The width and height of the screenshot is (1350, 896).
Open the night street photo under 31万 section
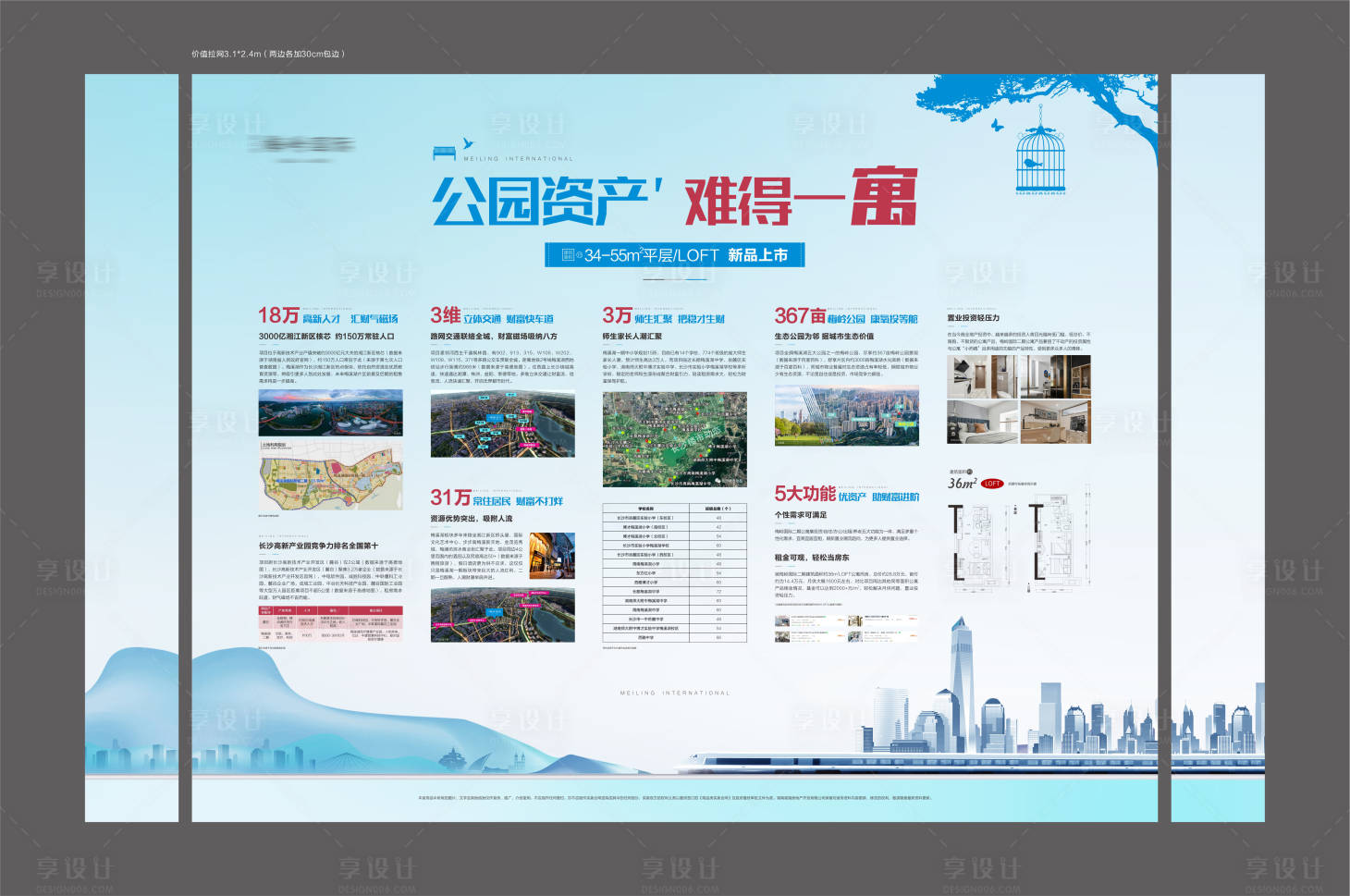pos(552,556)
